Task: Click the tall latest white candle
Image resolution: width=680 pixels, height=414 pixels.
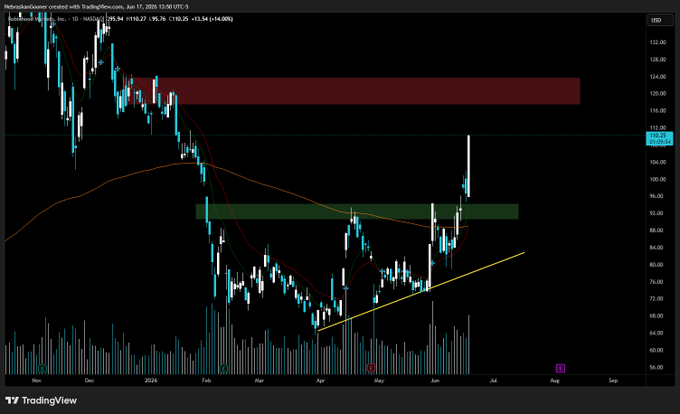Action: [x=469, y=166]
